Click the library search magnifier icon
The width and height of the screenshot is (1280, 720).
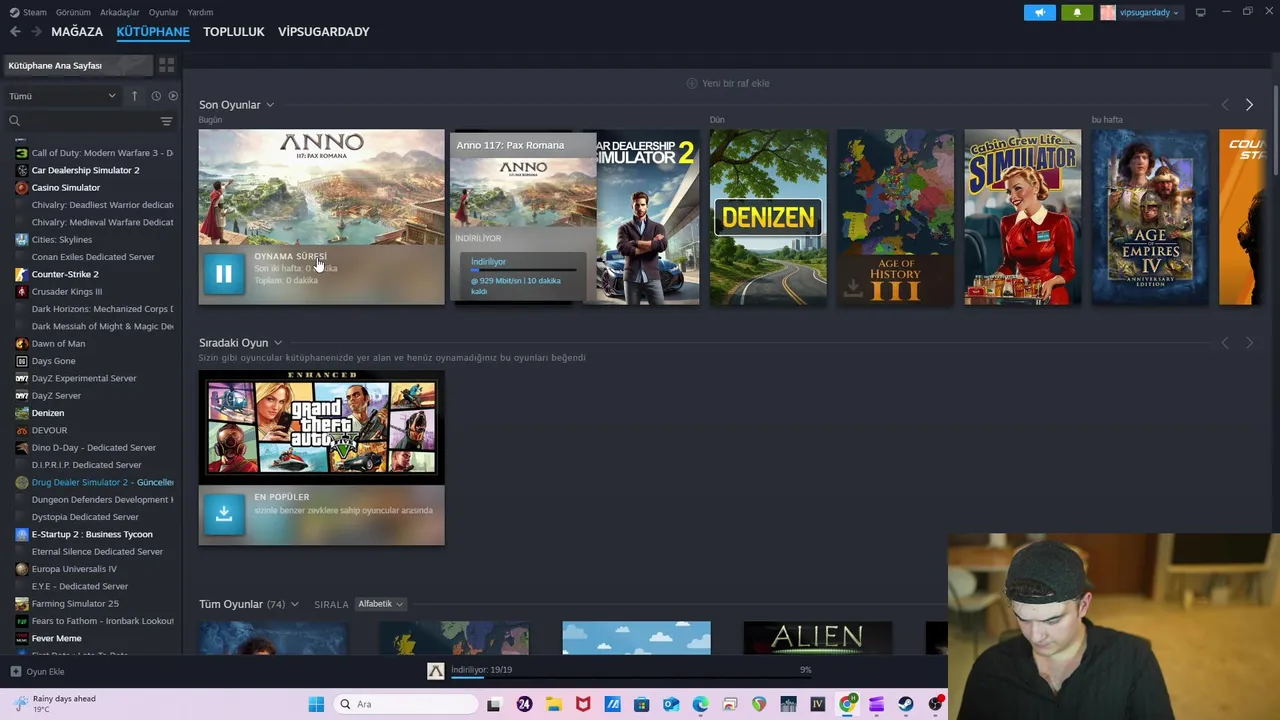pos(14,121)
